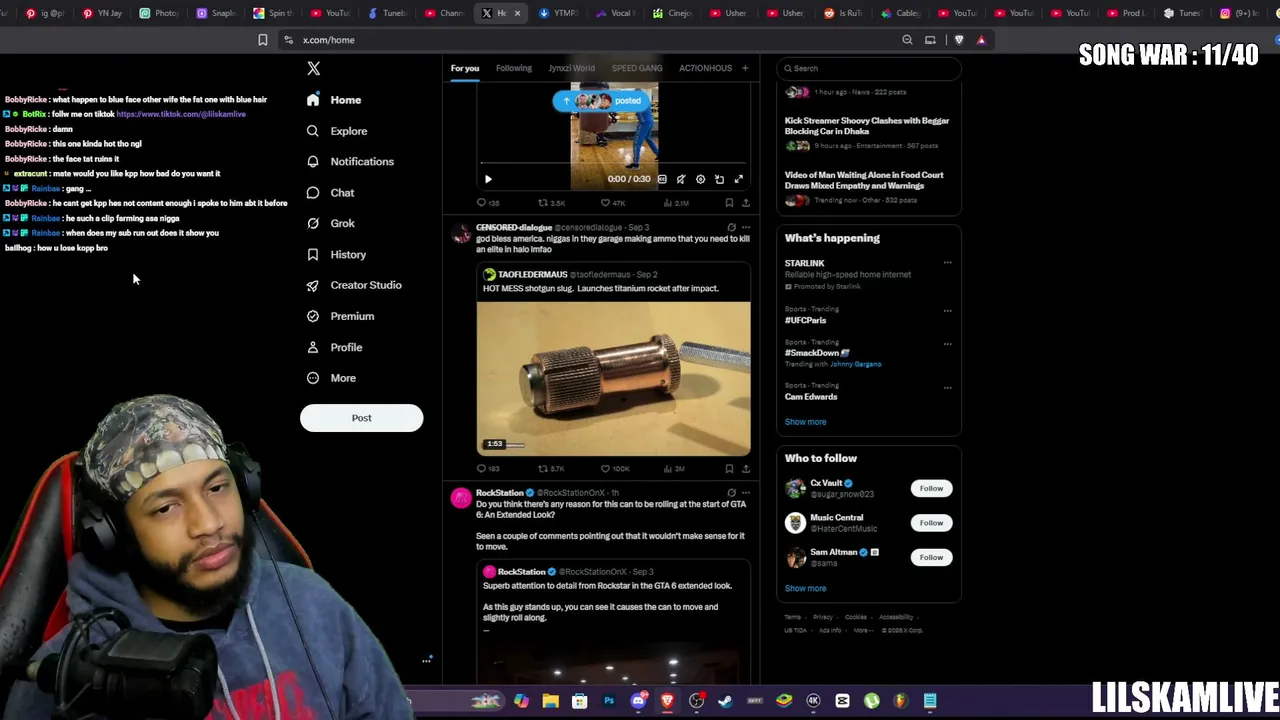The height and width of the screenshot is (720, 1280).
Task: Open the X logo home icon
Action: click(x=313, y=68)
